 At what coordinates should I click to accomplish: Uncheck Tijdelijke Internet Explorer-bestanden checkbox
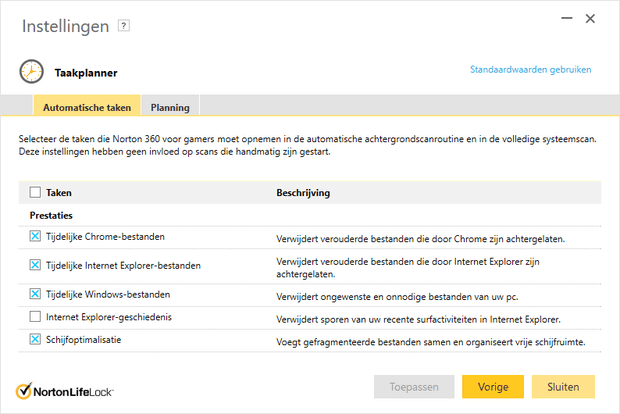coord(35,265)
